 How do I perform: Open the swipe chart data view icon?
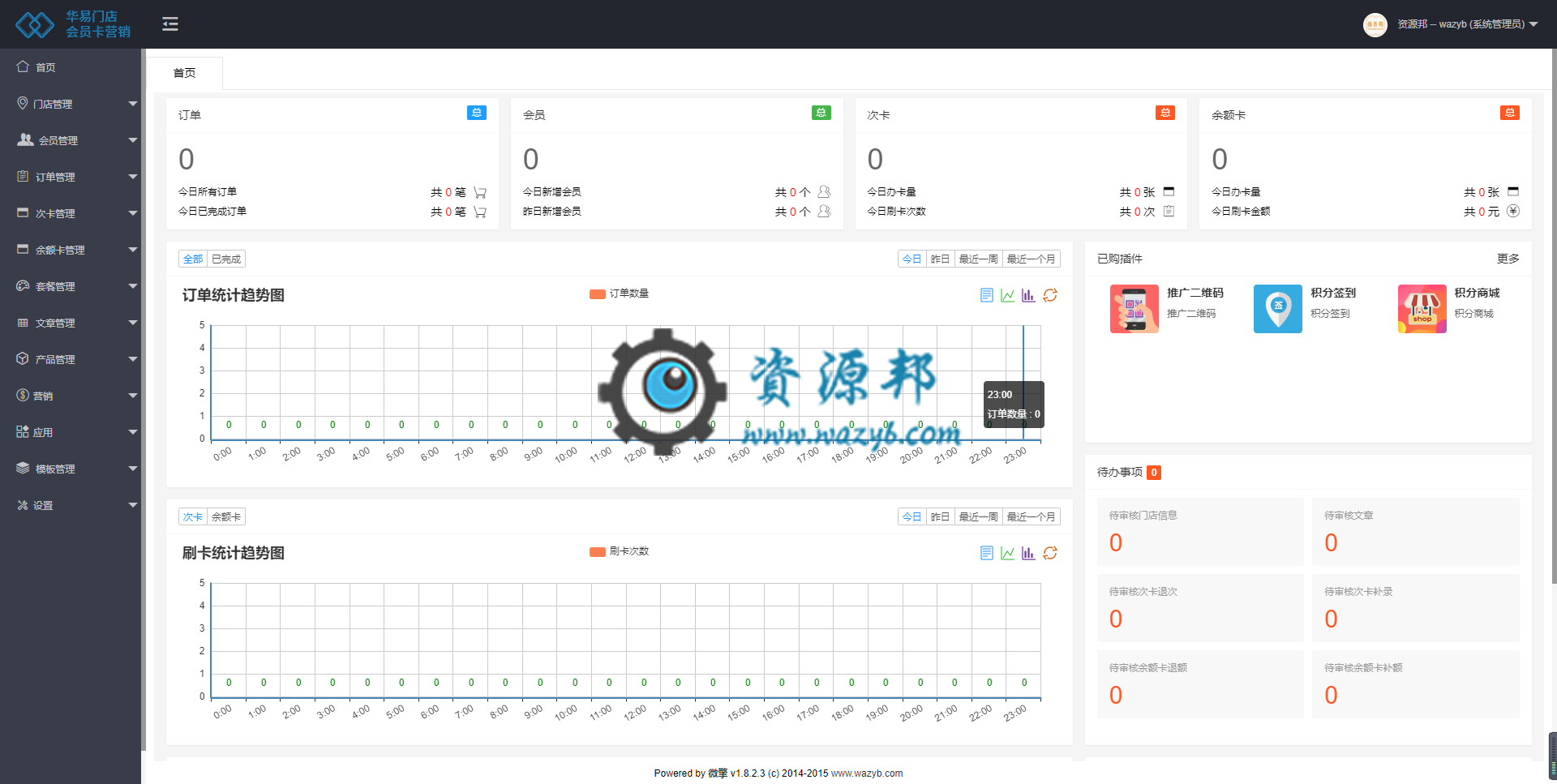[986, 553]
